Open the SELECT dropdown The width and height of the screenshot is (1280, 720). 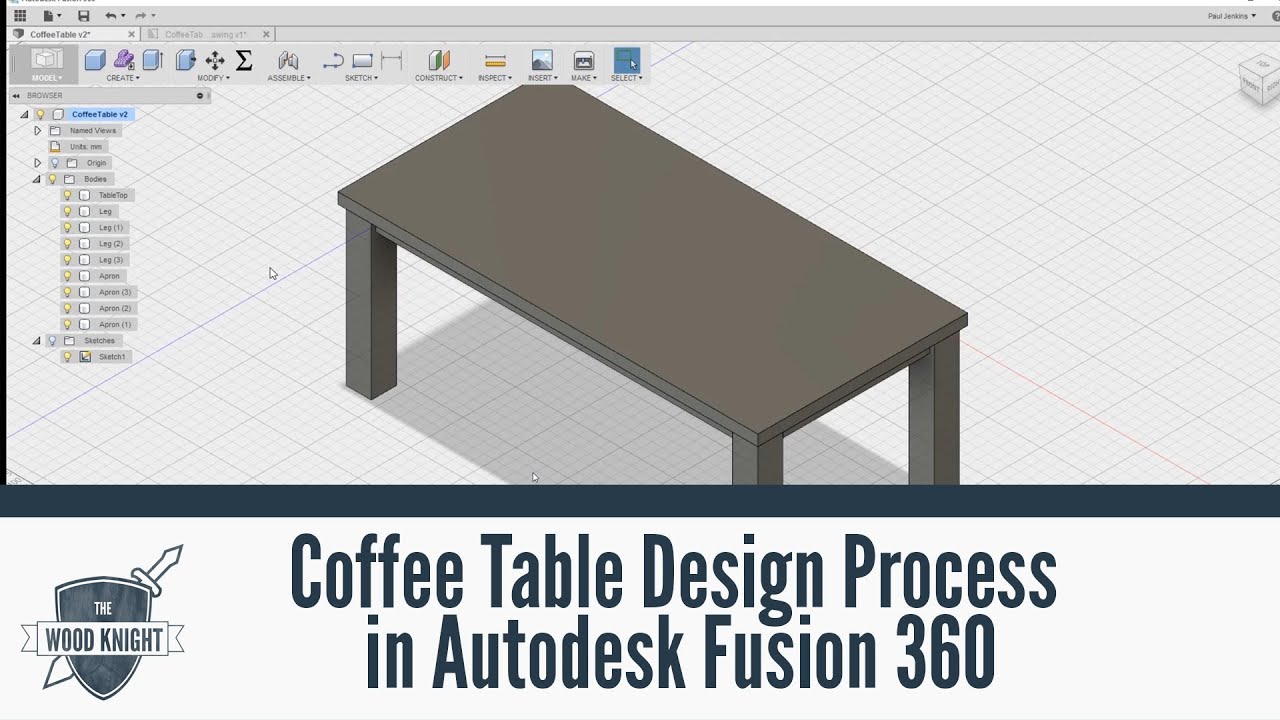tap(627, 78)
